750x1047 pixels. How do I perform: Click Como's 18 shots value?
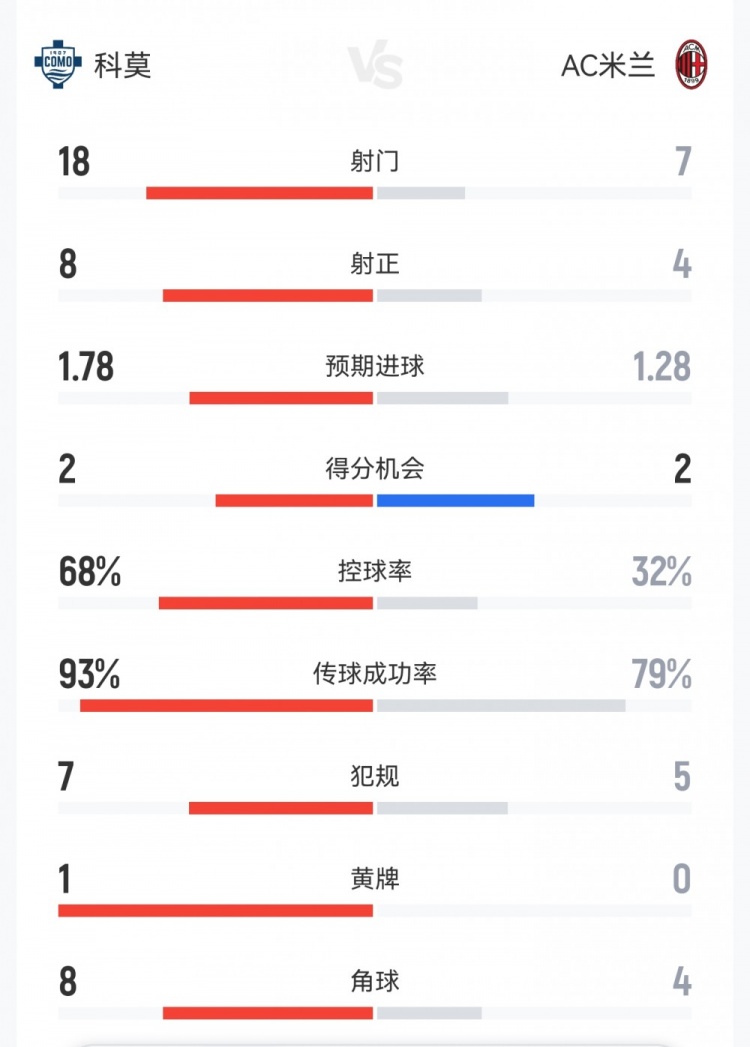(x=74, y=162)
